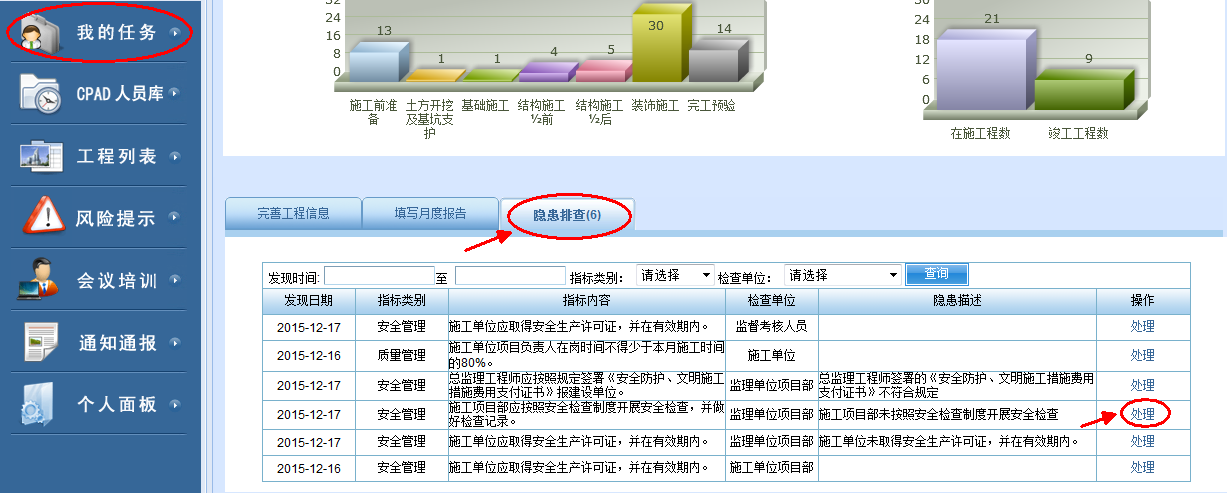Open the 通知通报 newspaper icon
Image resolution: width=1227 pixels, height=493 pixels.
tap(41, 342)
